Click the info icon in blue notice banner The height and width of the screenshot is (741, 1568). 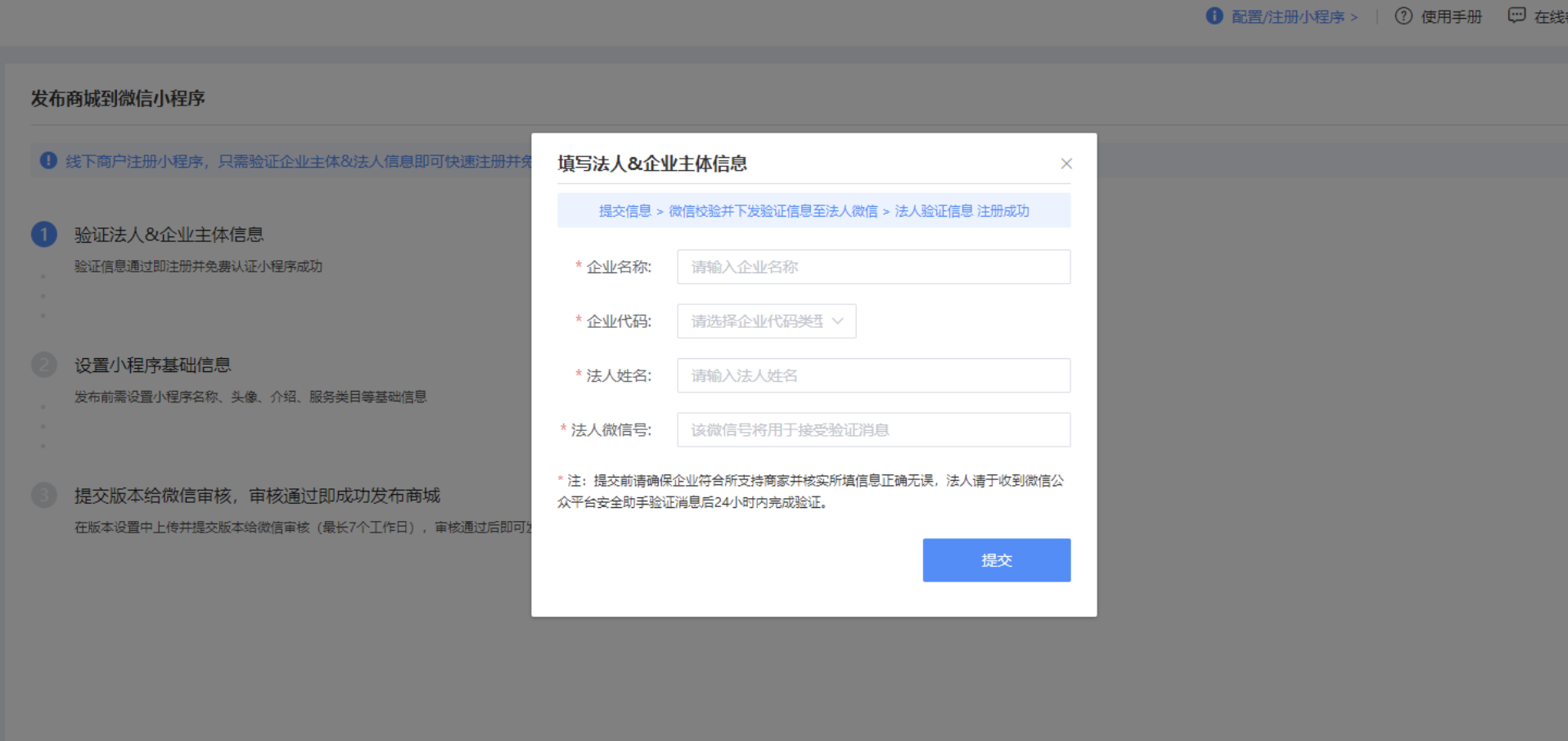coord(49,161)
